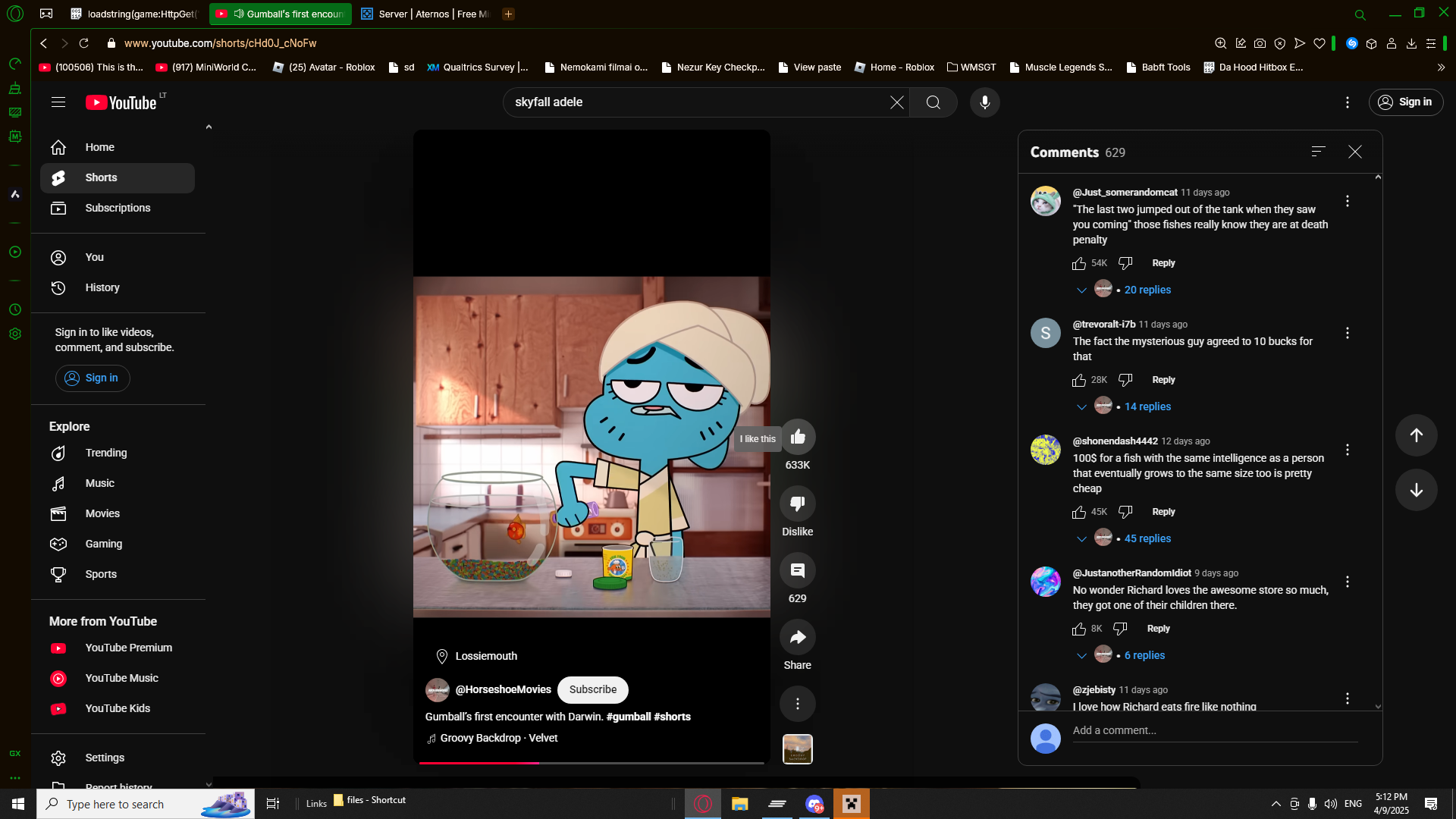The image size is (1456, 819).
Task: Open the Home - Roblox bookmark
Action: point(894,67)
